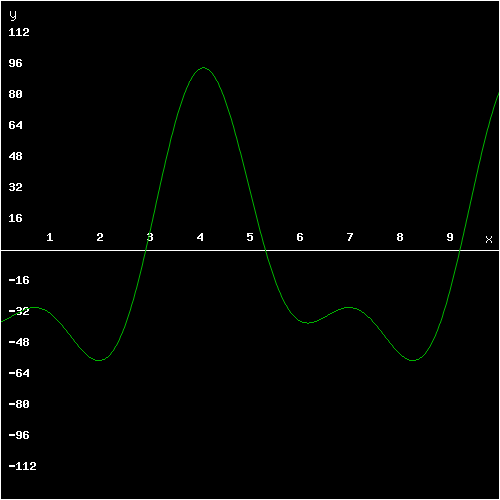Click the x-axis tick label 4
This screenshot has height=500, width=500.
(200, 237)
